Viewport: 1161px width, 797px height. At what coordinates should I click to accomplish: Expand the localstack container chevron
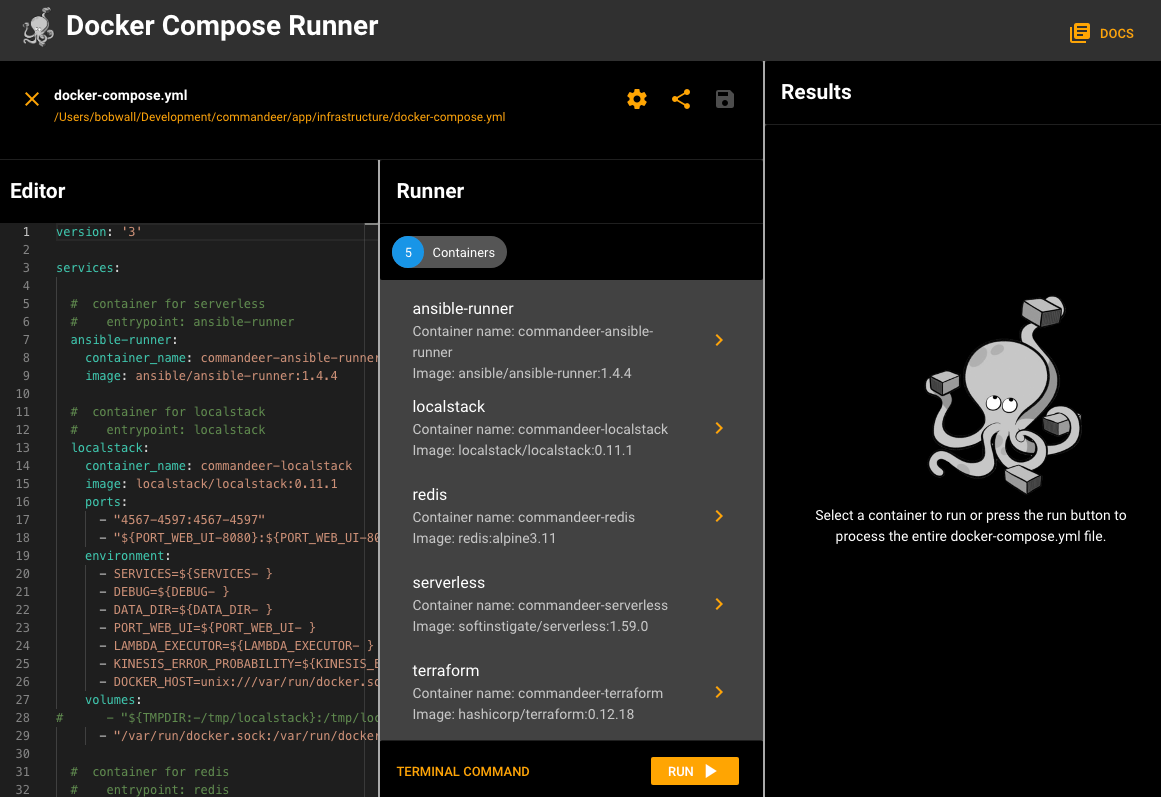click(x=719, y=428)
